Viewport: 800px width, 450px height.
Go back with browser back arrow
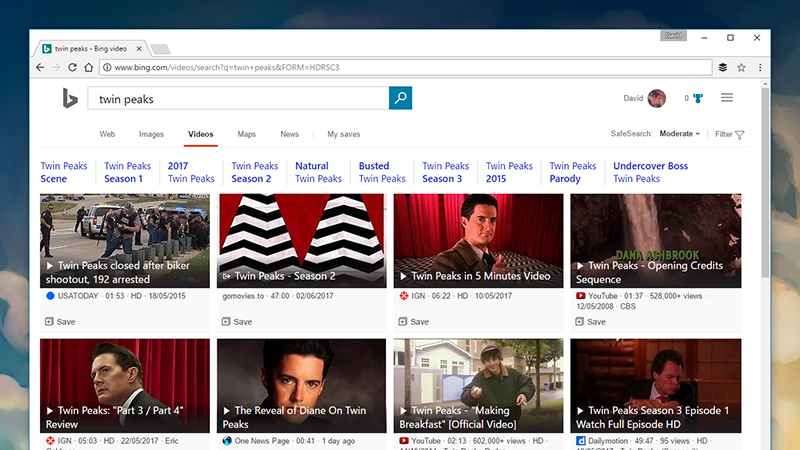40,67
